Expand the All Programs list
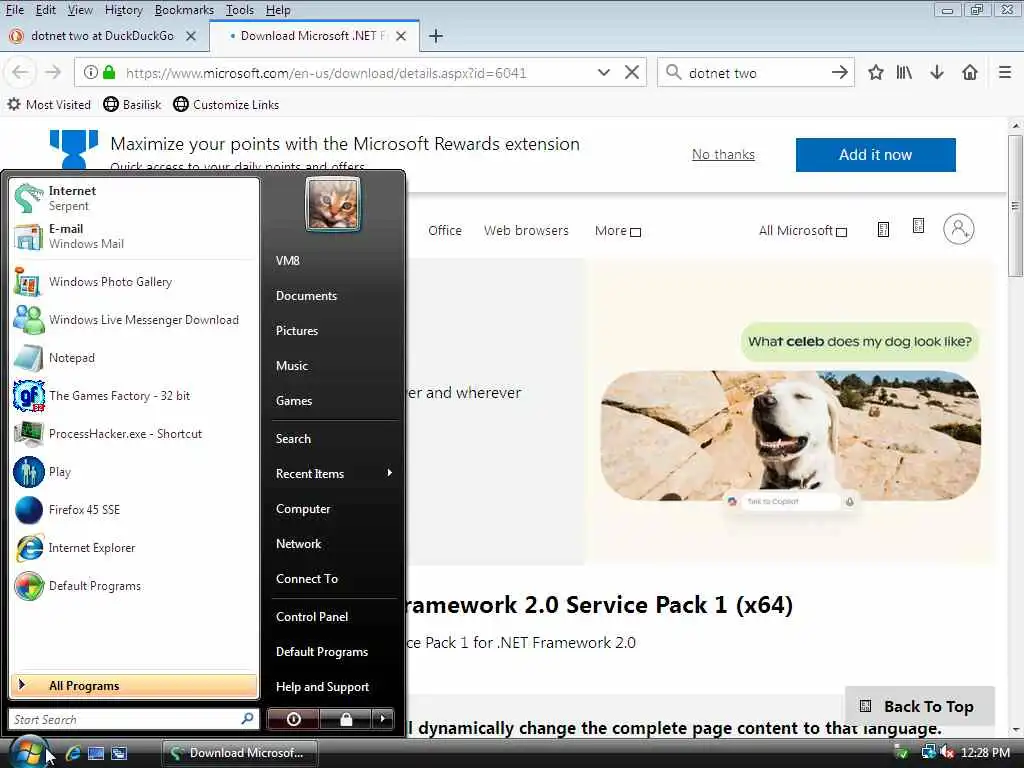The image size is (1024, 768). pyautogui.click(x=134, y=686)
